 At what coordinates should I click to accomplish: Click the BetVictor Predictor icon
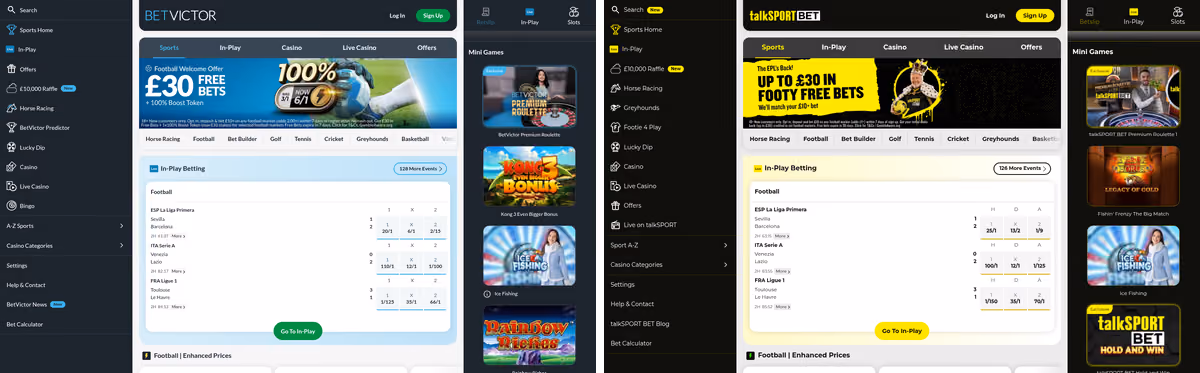(x=10, y=127)
